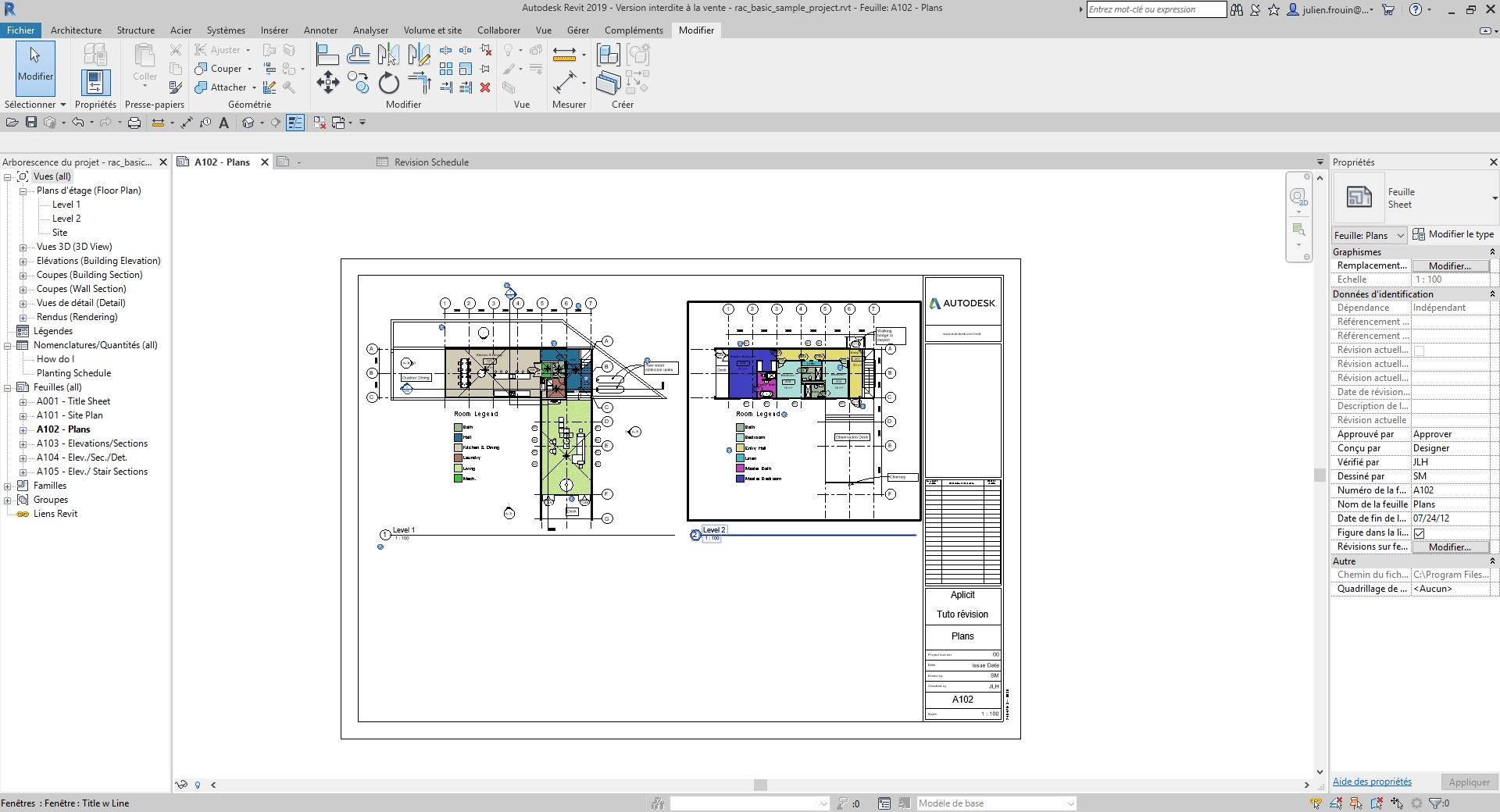Viewport: 1500px width, 812px height.
Task: Toggle the Révision actuelle checkbox
Action: 1420,351
